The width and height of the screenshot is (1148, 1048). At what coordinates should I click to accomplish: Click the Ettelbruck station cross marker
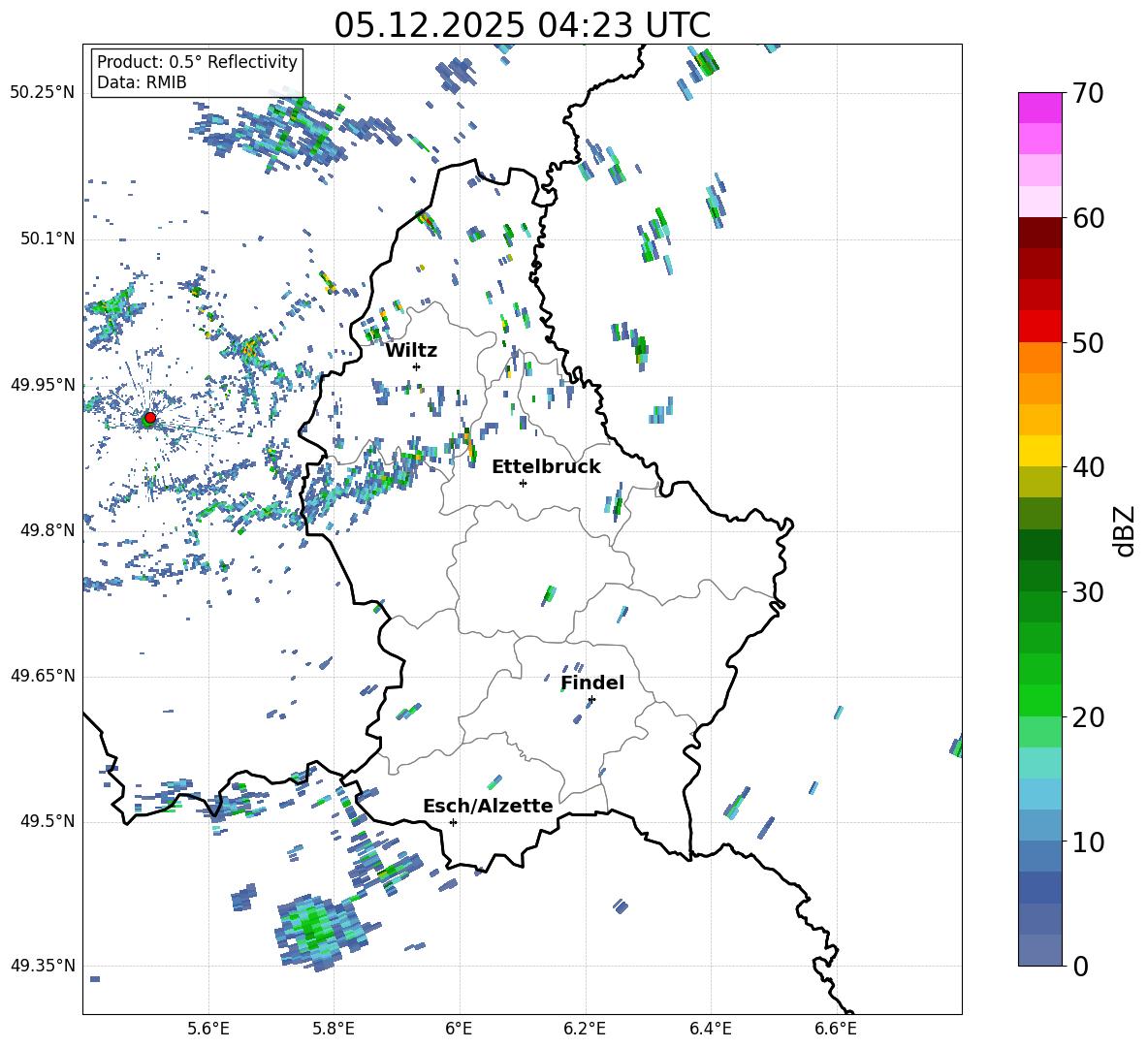click(x=523, y=483)
